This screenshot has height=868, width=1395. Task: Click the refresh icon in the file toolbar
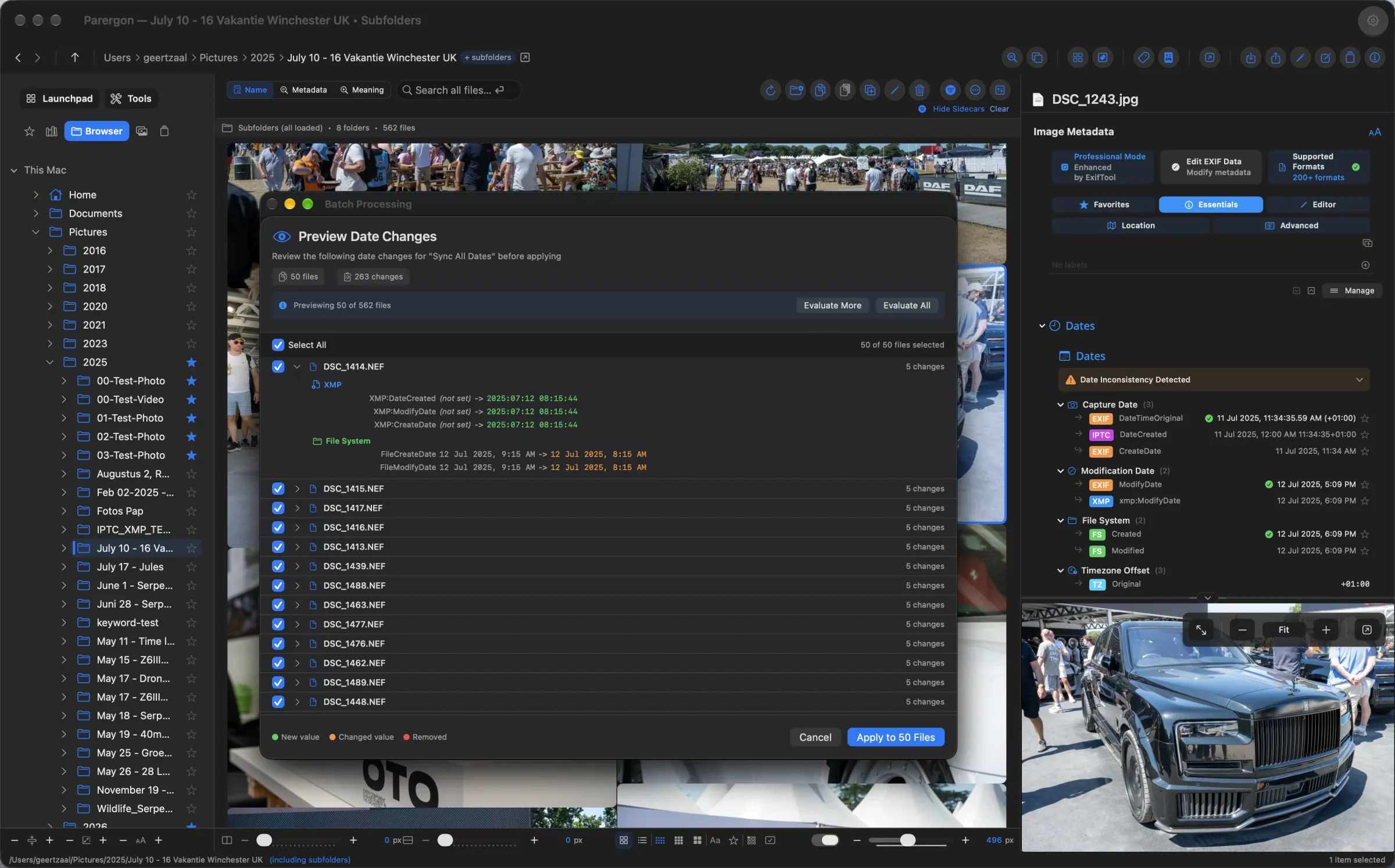770,90
